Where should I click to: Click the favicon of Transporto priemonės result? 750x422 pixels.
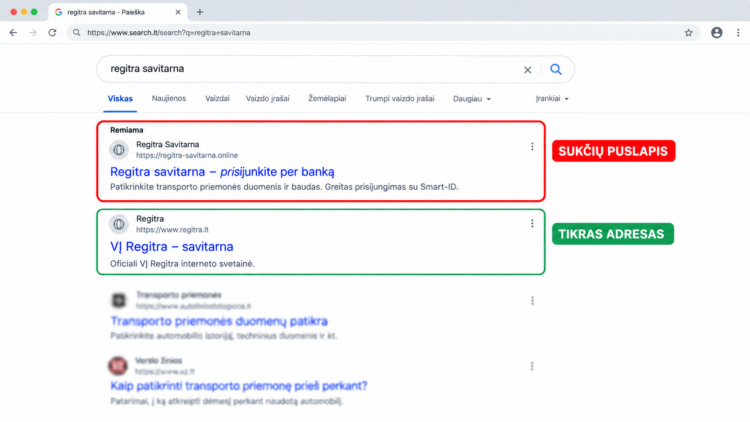pos(119,300)
